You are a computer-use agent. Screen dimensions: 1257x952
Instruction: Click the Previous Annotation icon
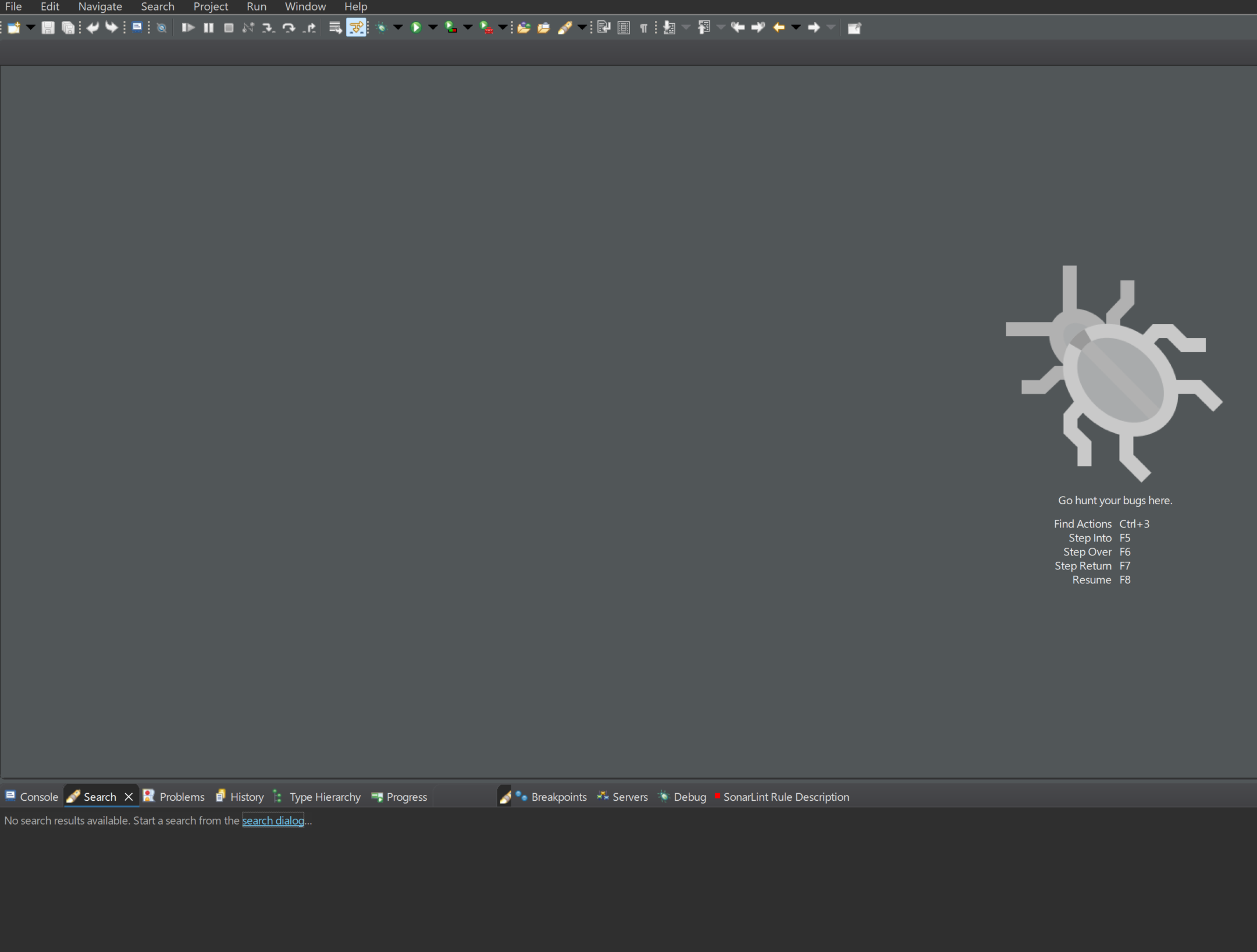pyautogui.click(x=704, y=27)
